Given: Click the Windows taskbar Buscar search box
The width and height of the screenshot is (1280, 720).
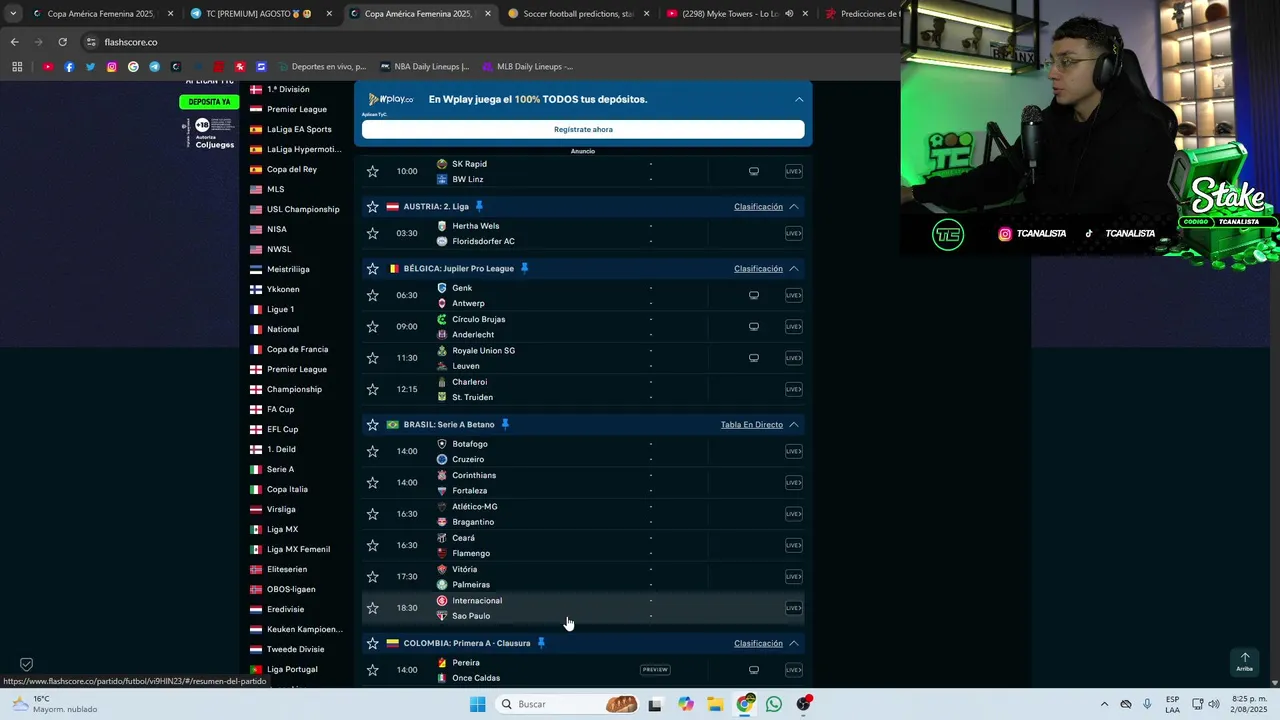Looking at the screenshot, I should (567, 704).
